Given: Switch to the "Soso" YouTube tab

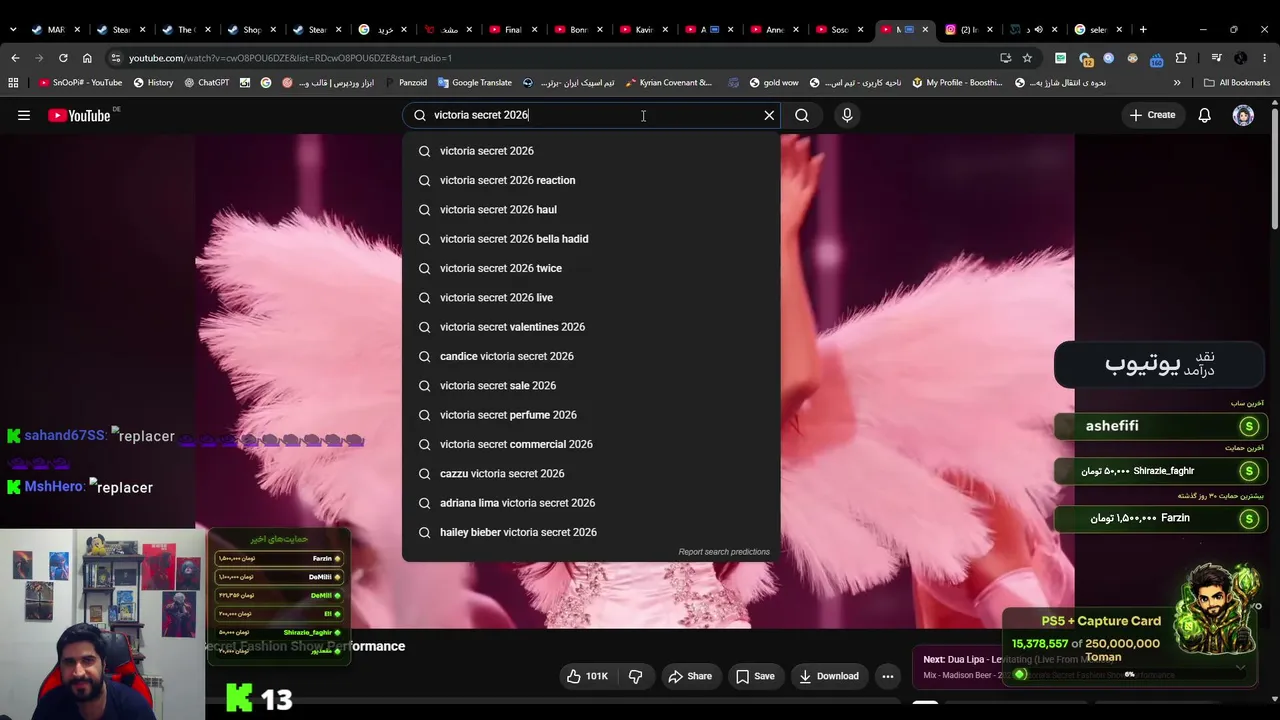Looking at the screenshot, I should [x=840, y=30].
